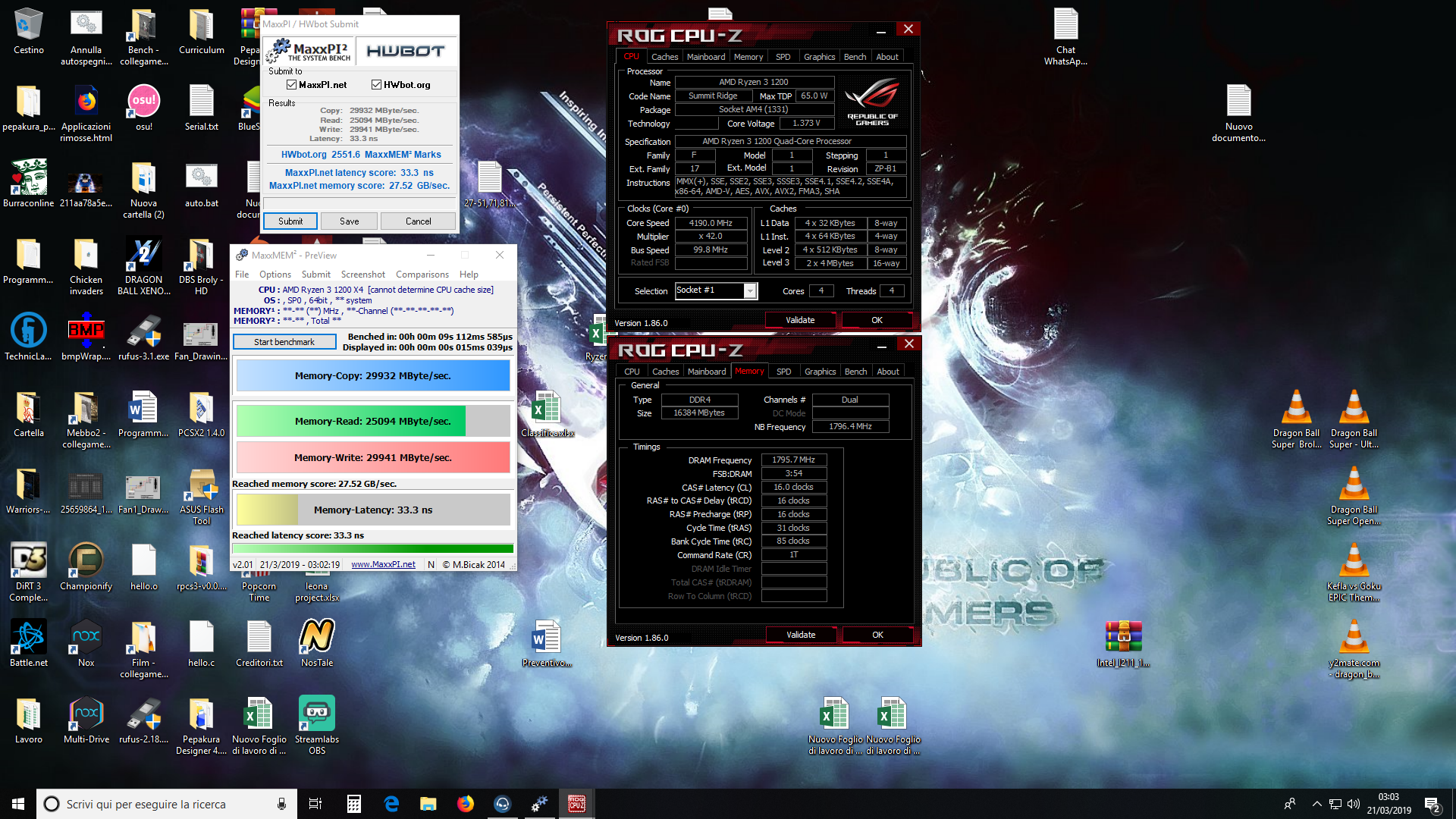Open the DRAGON BALL XENOVERSE 2 icon
Screen dimensions: 1456x819
tap(144, 266)
